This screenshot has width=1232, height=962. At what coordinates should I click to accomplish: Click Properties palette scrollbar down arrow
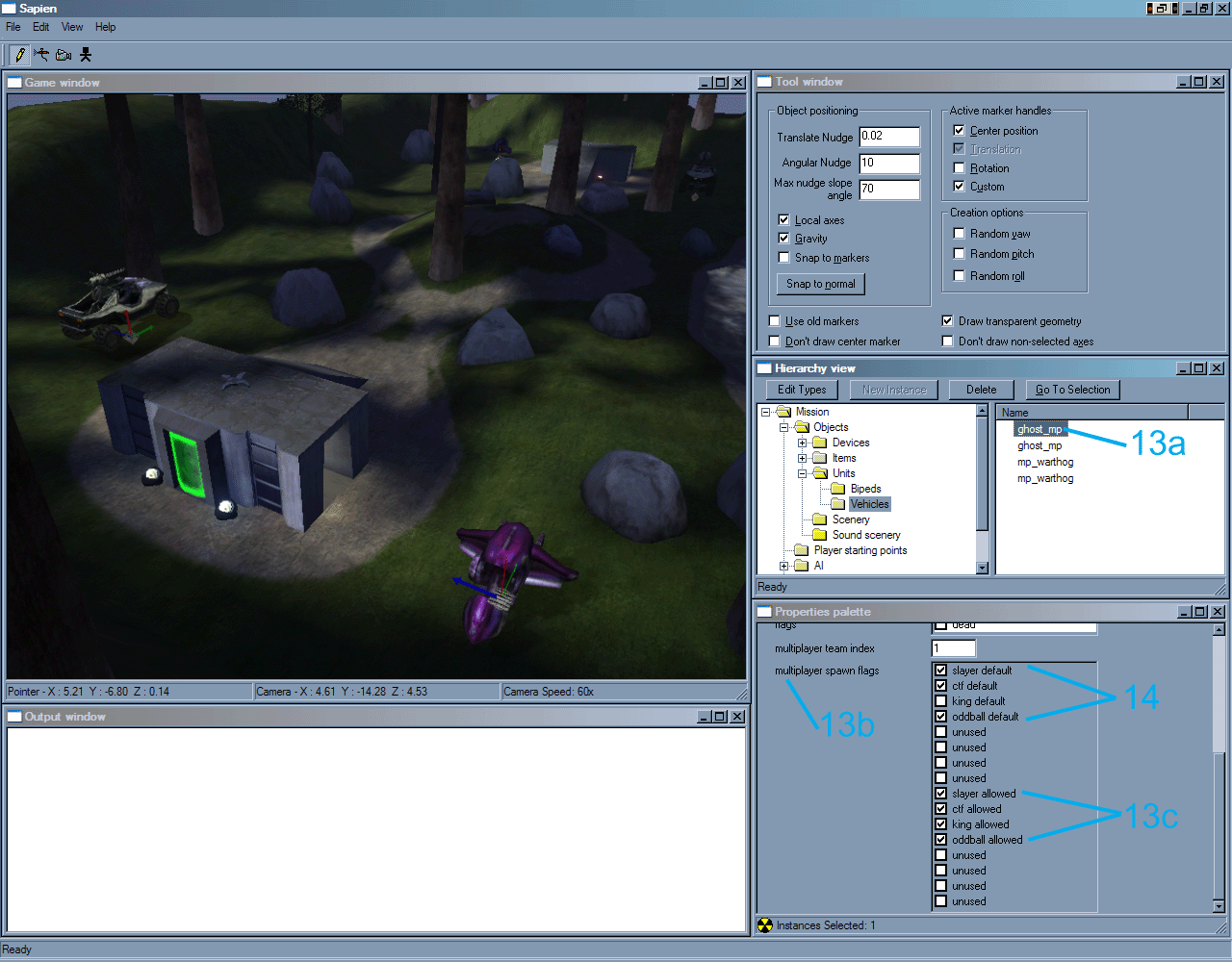[1219, 906]
